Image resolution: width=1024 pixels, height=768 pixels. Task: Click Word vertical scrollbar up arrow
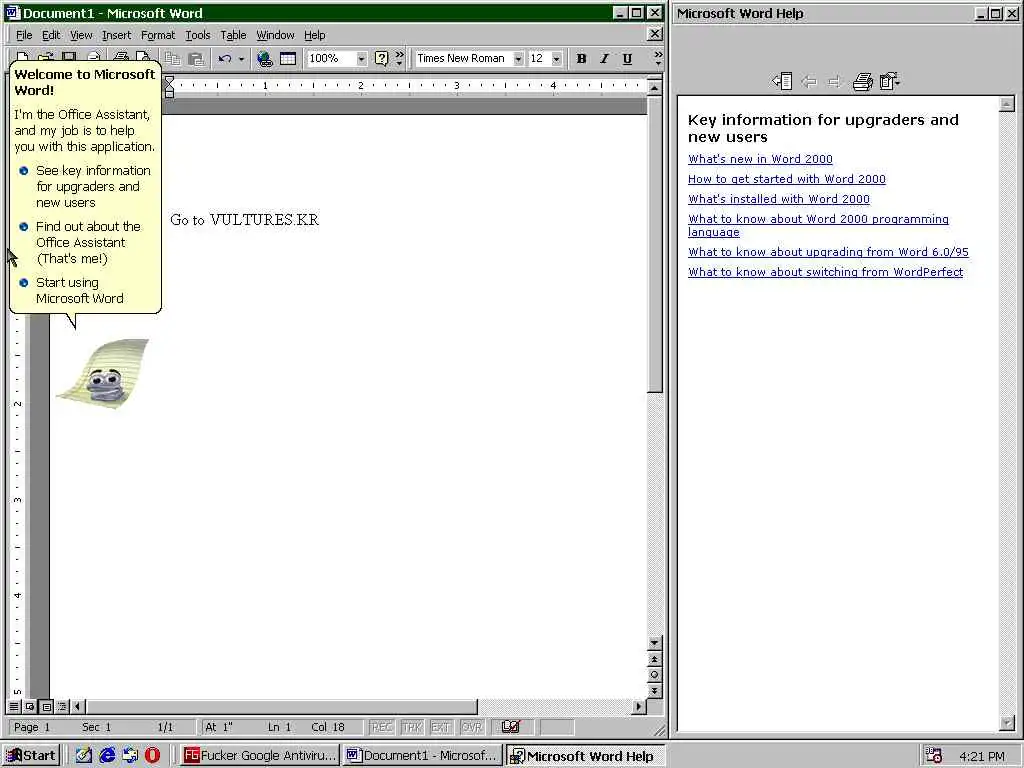[x=654, y=87]
